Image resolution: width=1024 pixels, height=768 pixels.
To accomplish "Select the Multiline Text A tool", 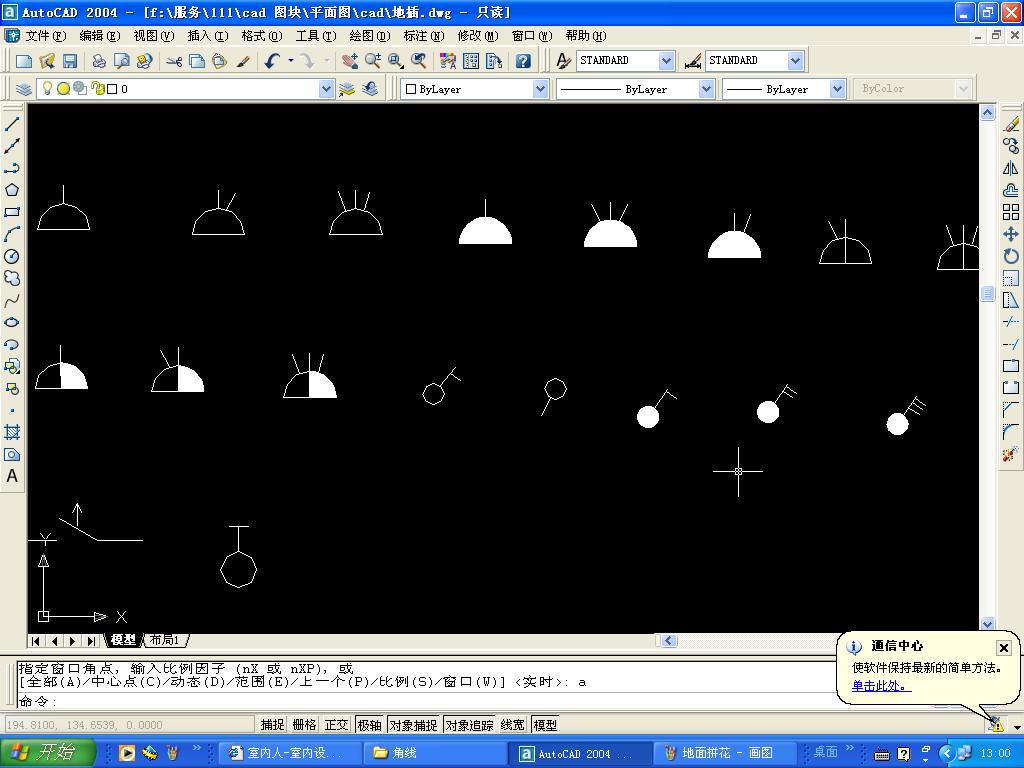I will 12,477.
